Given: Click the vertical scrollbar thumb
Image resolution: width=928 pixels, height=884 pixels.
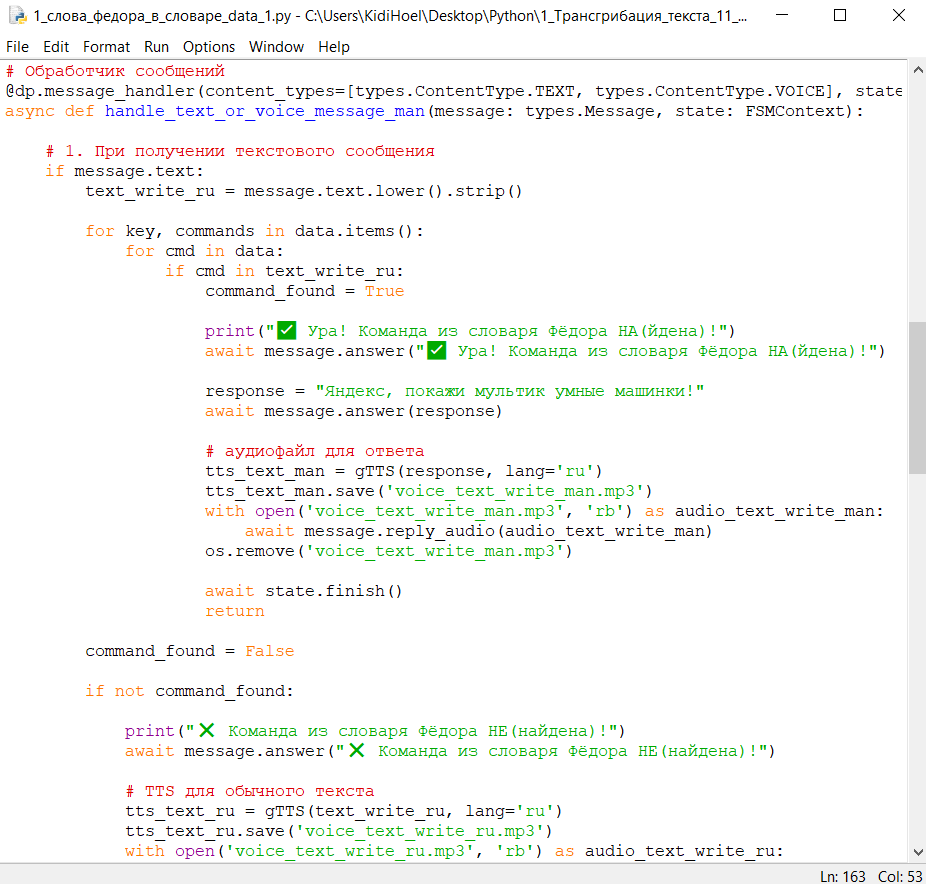Looking at the screenshot, I should pos(917,397).
